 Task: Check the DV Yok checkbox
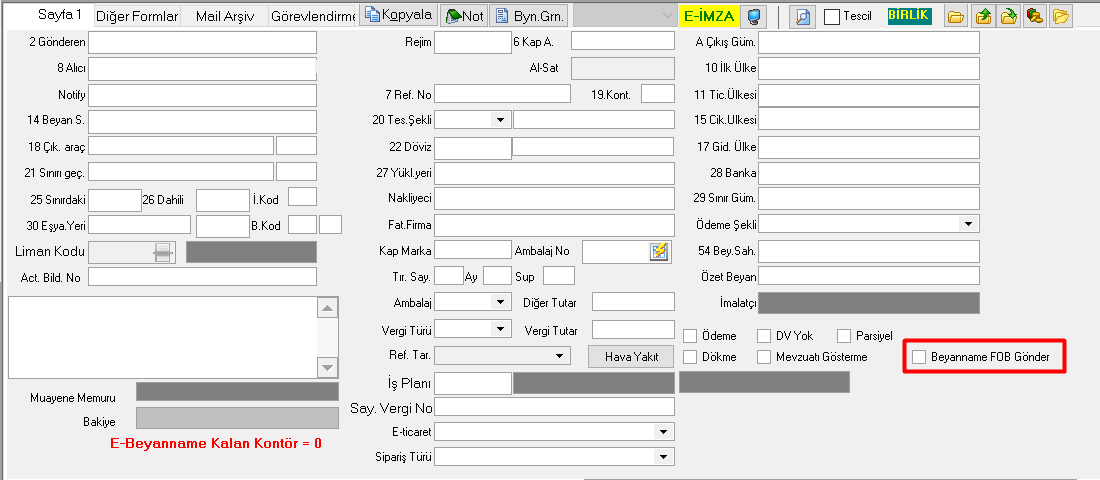click(764, 336)
